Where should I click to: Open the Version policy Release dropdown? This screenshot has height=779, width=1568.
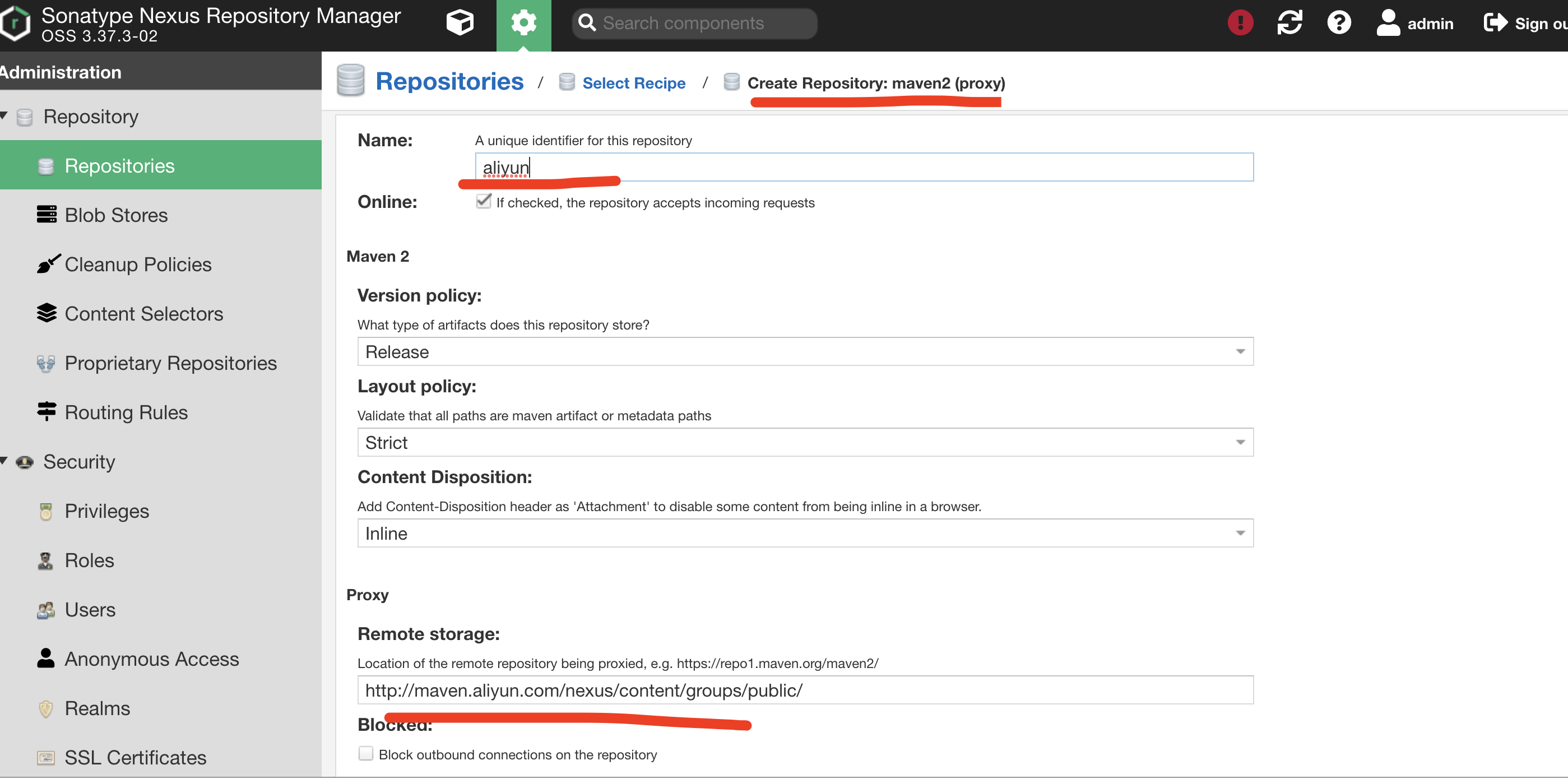1240,352
